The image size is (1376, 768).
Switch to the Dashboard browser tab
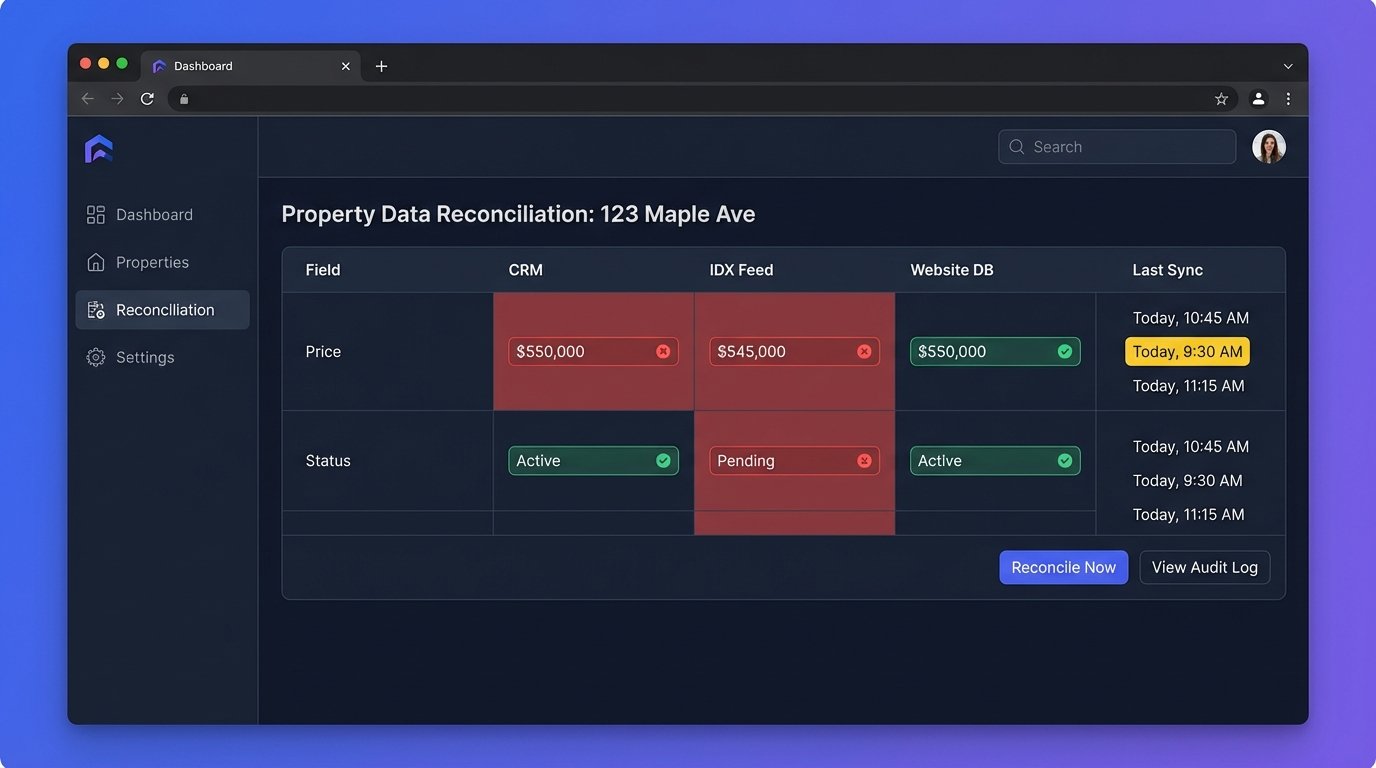coord(240,66)
